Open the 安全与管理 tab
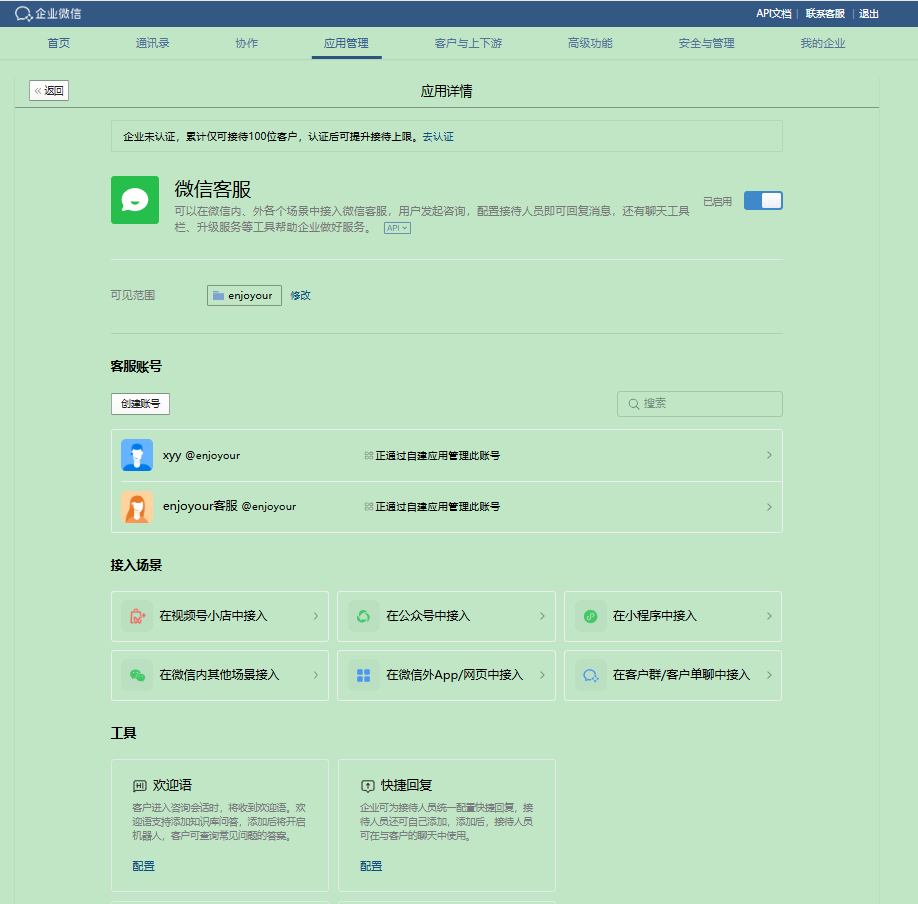 tap(706, 43)
